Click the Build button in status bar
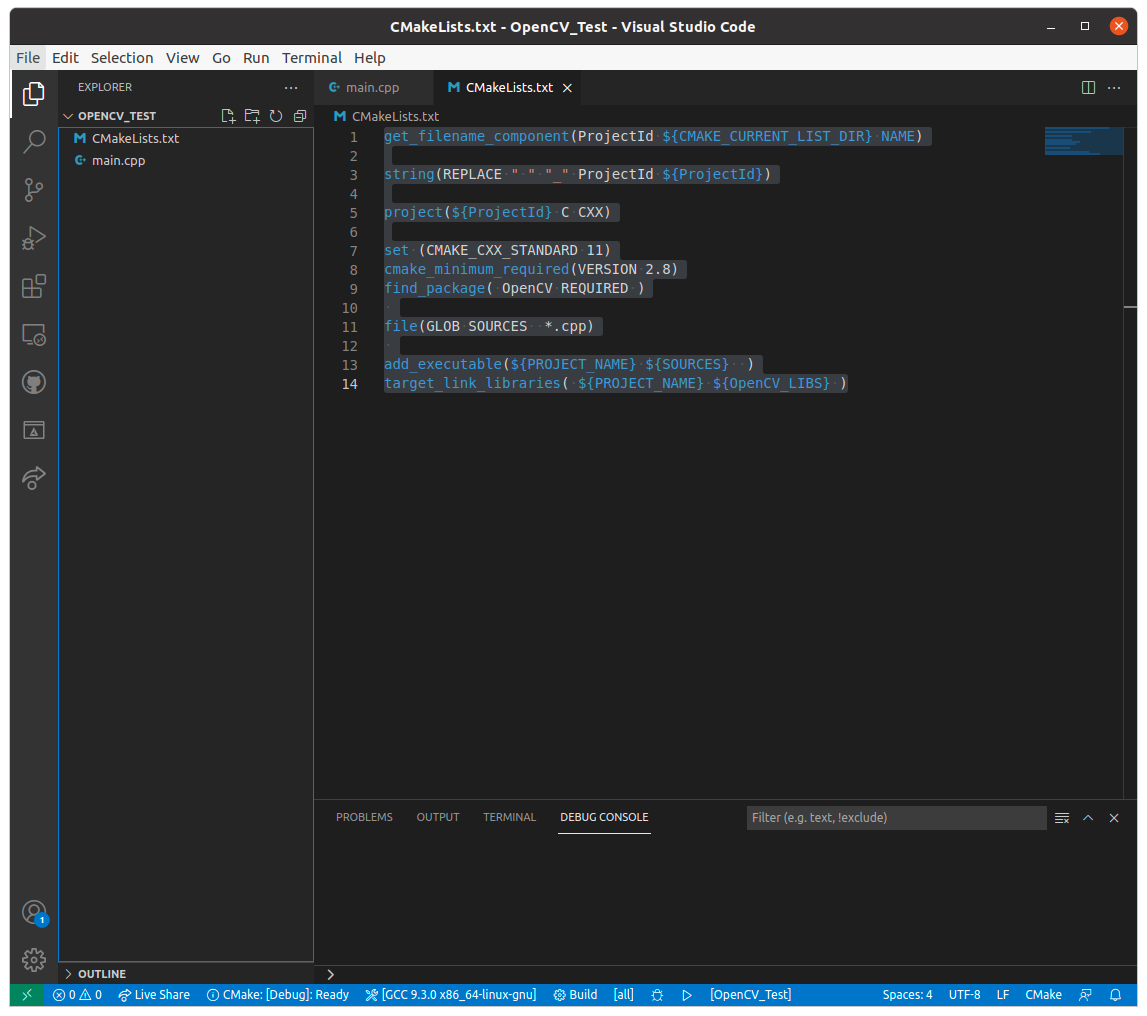This screenshot has width=1147, height=1016. (x=576, y=995)
